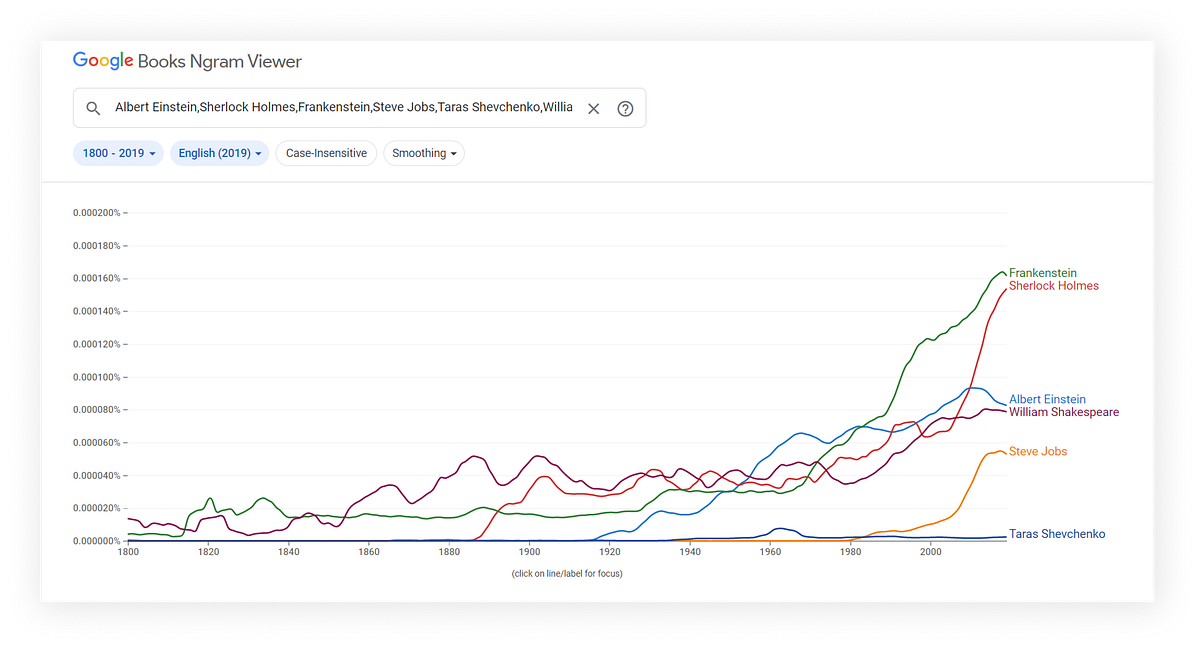Click the clear (X) icon in search bar
Image resolution: width=1200 pixels, height=648 pixels.
tap(593, 107)
